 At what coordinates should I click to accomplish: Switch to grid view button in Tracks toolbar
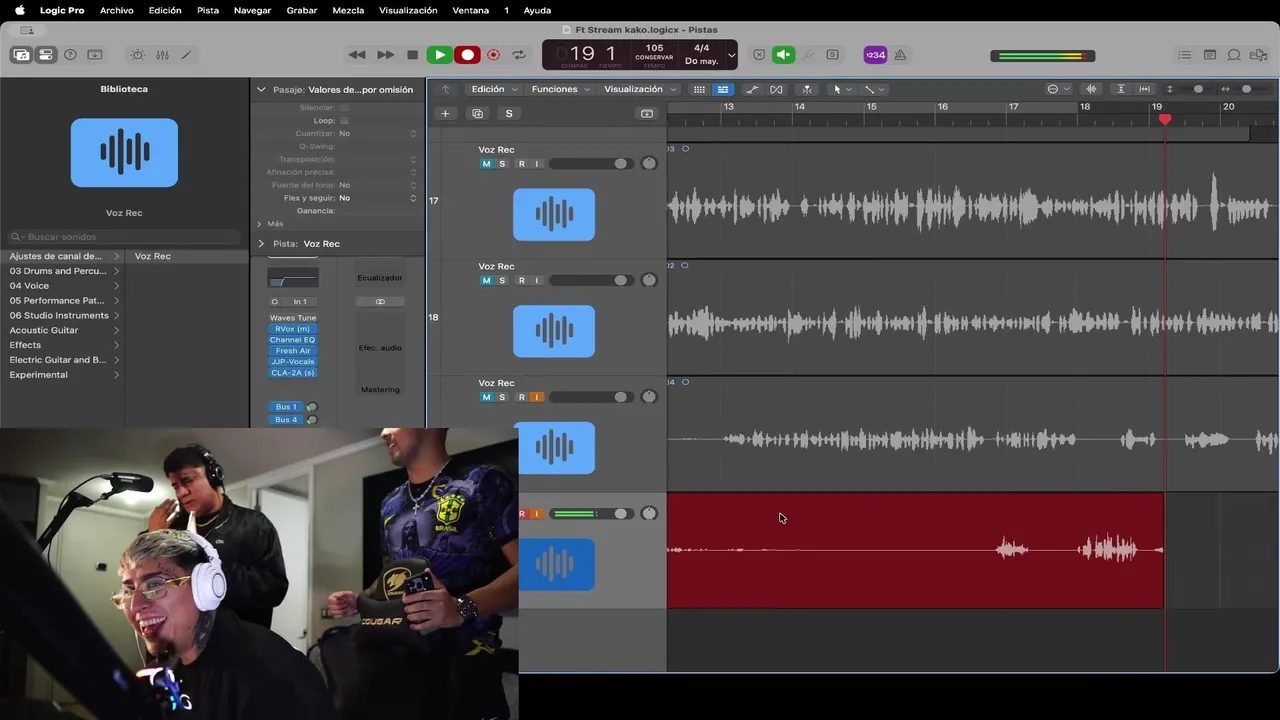699,89
